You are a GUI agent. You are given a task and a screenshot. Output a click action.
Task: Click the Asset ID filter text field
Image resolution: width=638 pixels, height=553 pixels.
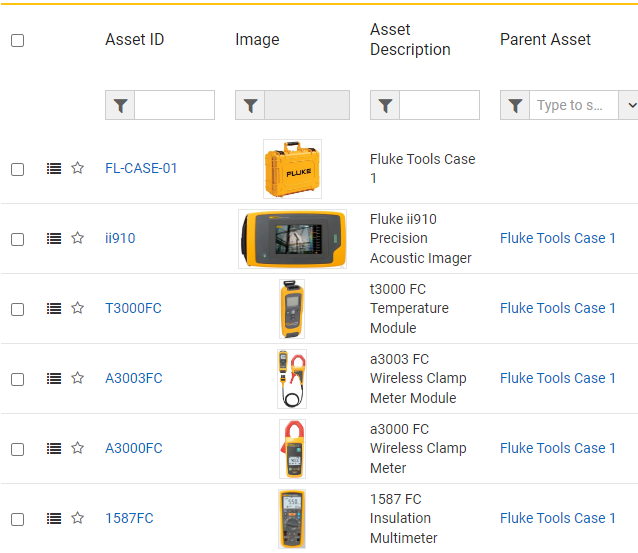click(175, 105)
